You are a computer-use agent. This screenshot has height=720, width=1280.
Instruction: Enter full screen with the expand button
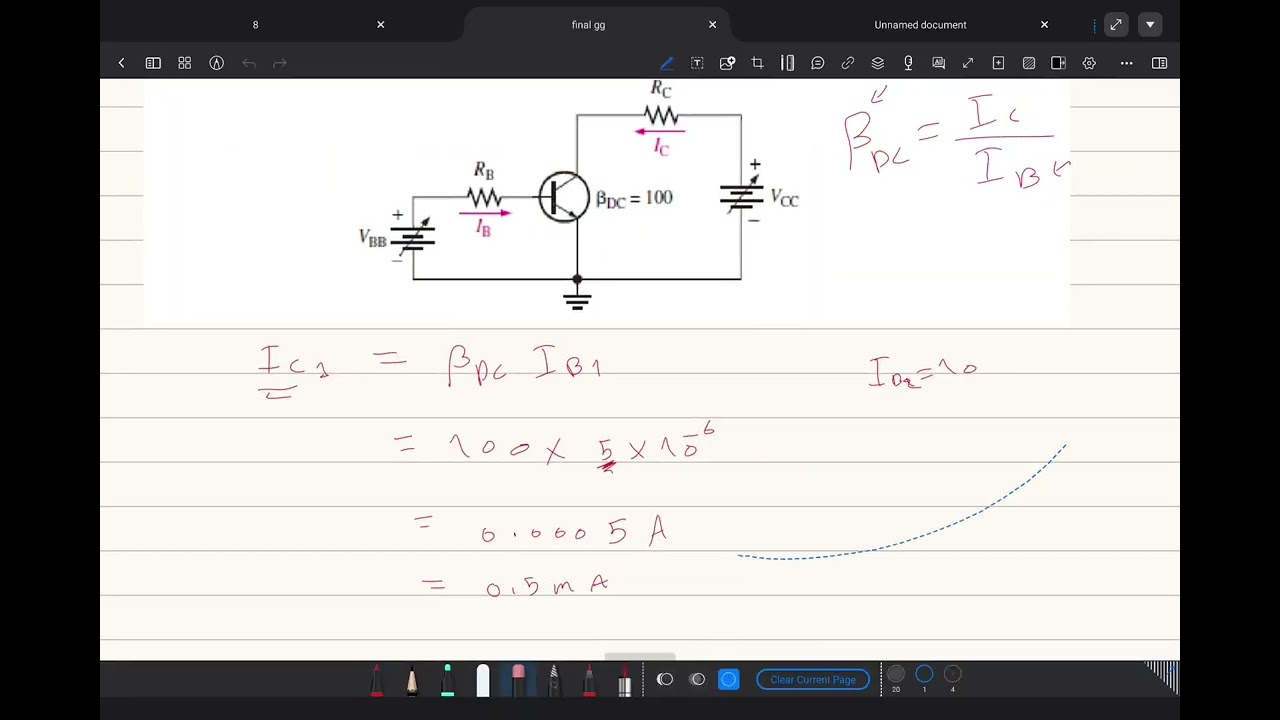pos(1116,24)
